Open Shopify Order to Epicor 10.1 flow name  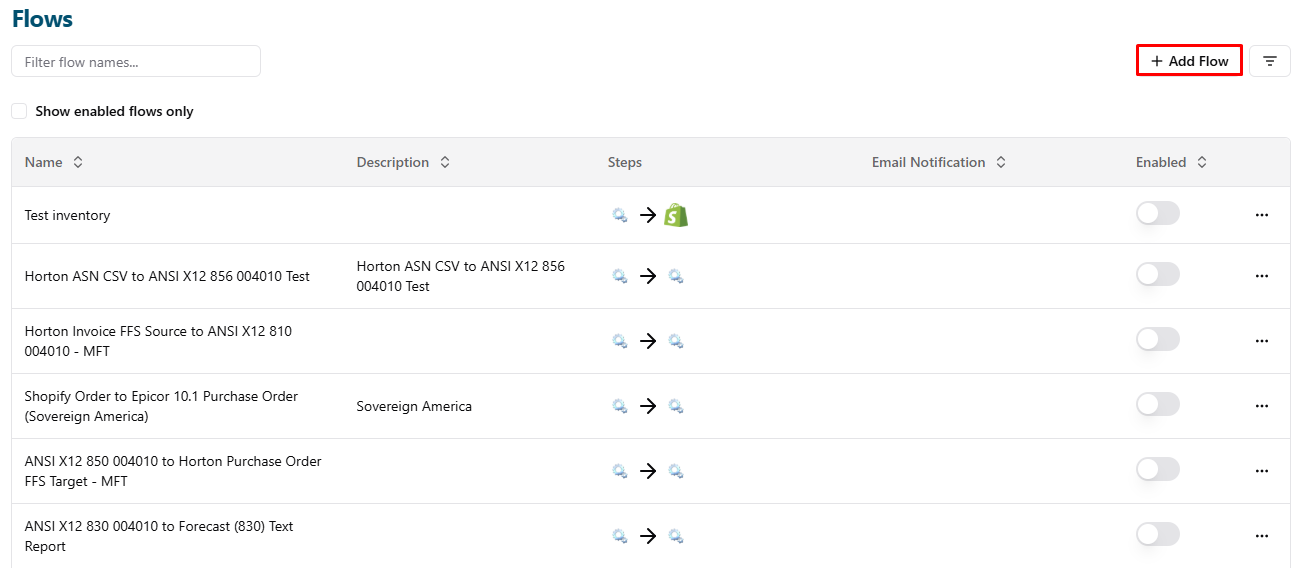coord(161,406)
